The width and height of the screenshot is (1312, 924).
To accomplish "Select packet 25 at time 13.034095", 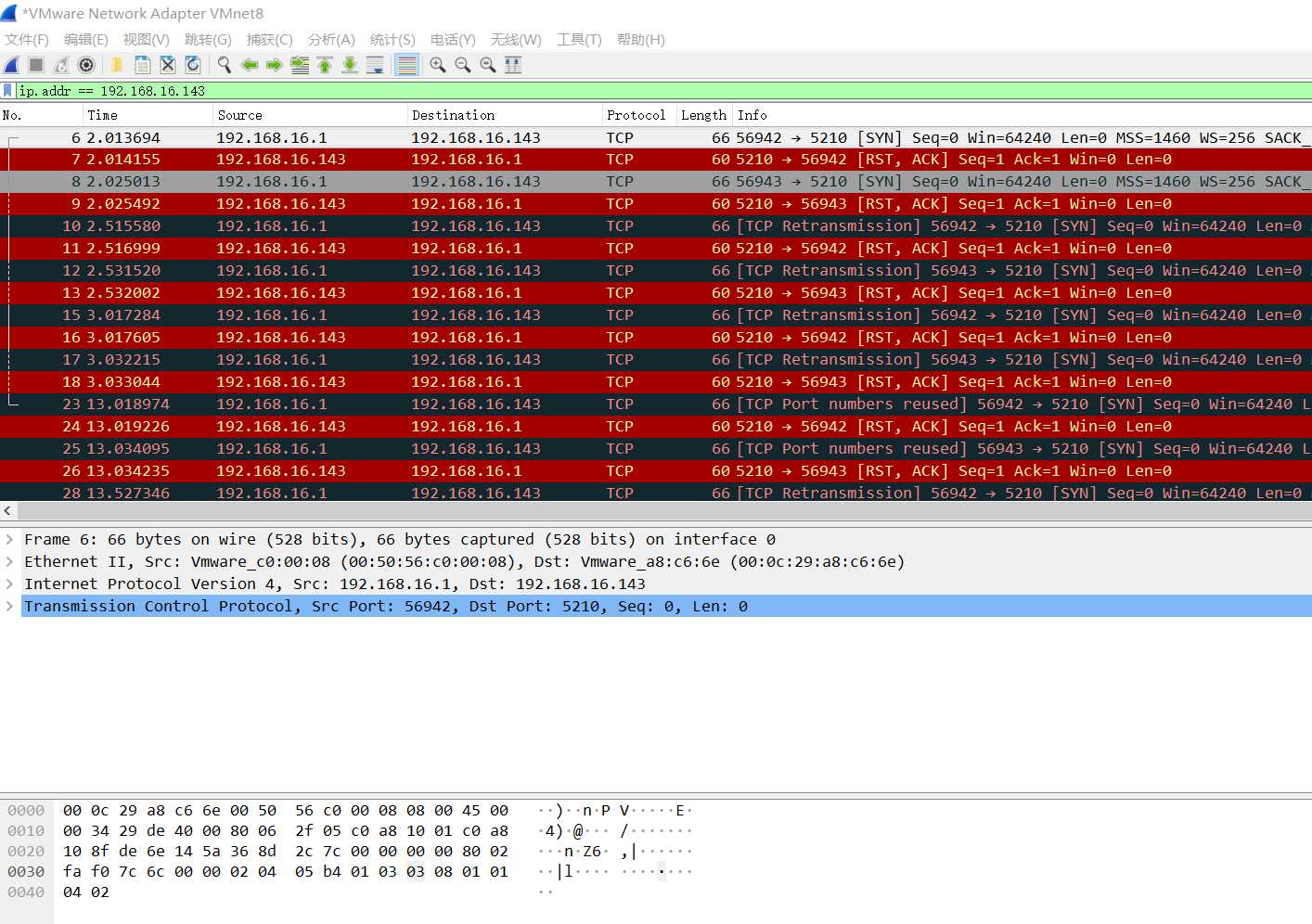I will click(656, 449).
